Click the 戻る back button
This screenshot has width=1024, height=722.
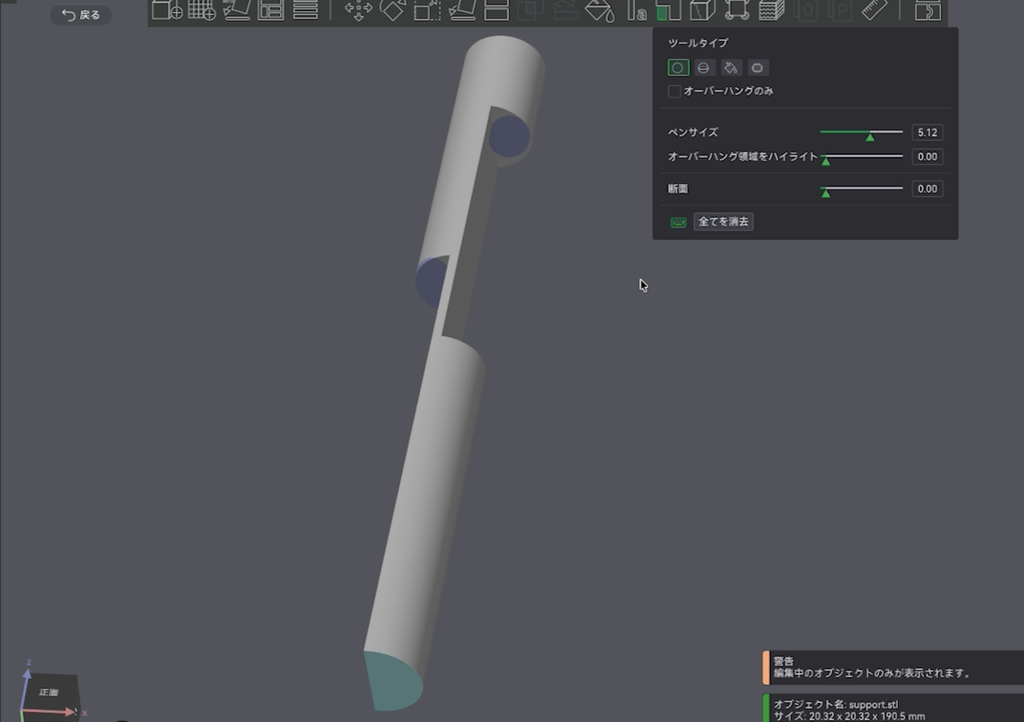coord(81,14)
